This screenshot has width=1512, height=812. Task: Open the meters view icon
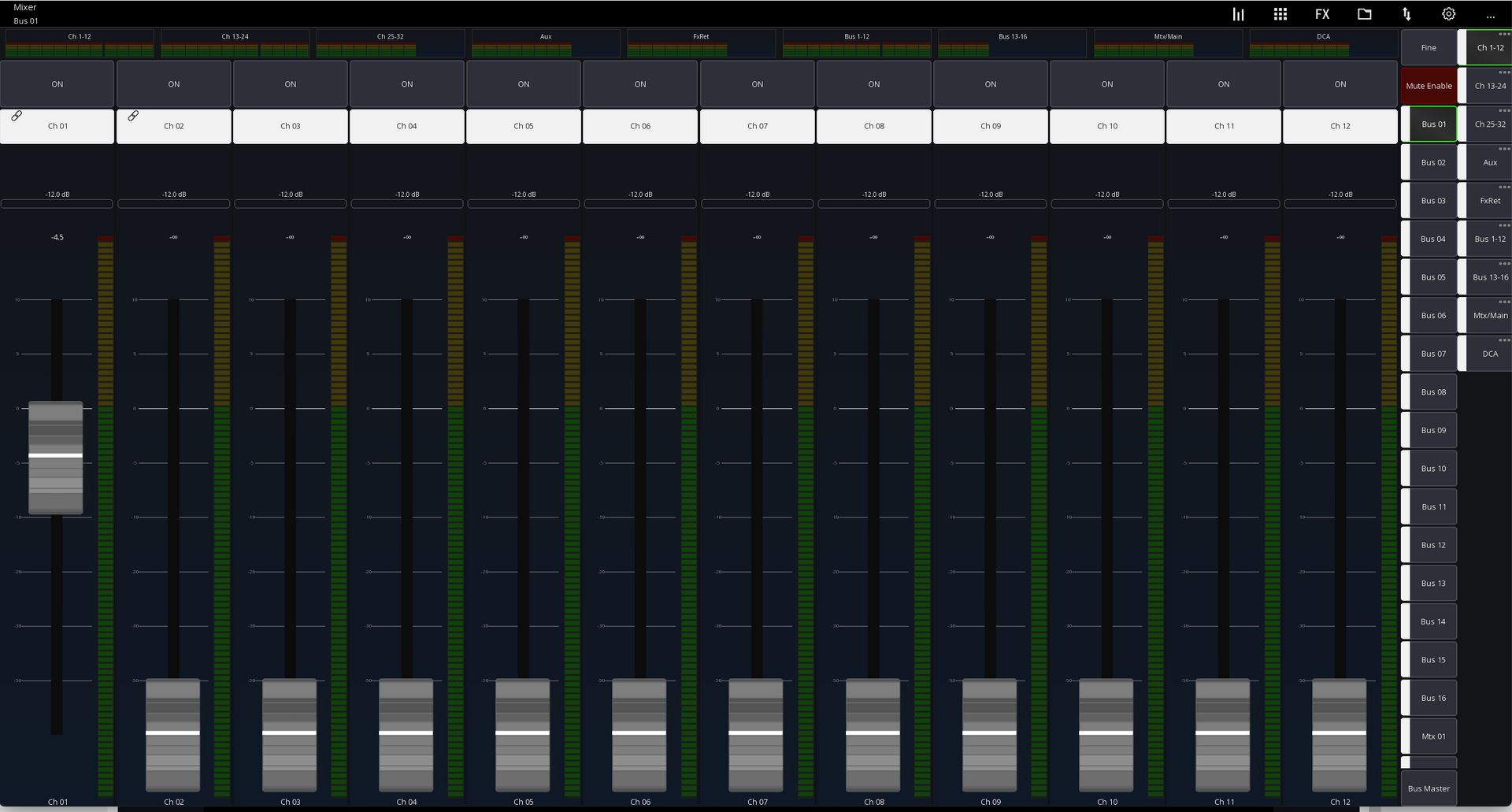point(1238,14)
